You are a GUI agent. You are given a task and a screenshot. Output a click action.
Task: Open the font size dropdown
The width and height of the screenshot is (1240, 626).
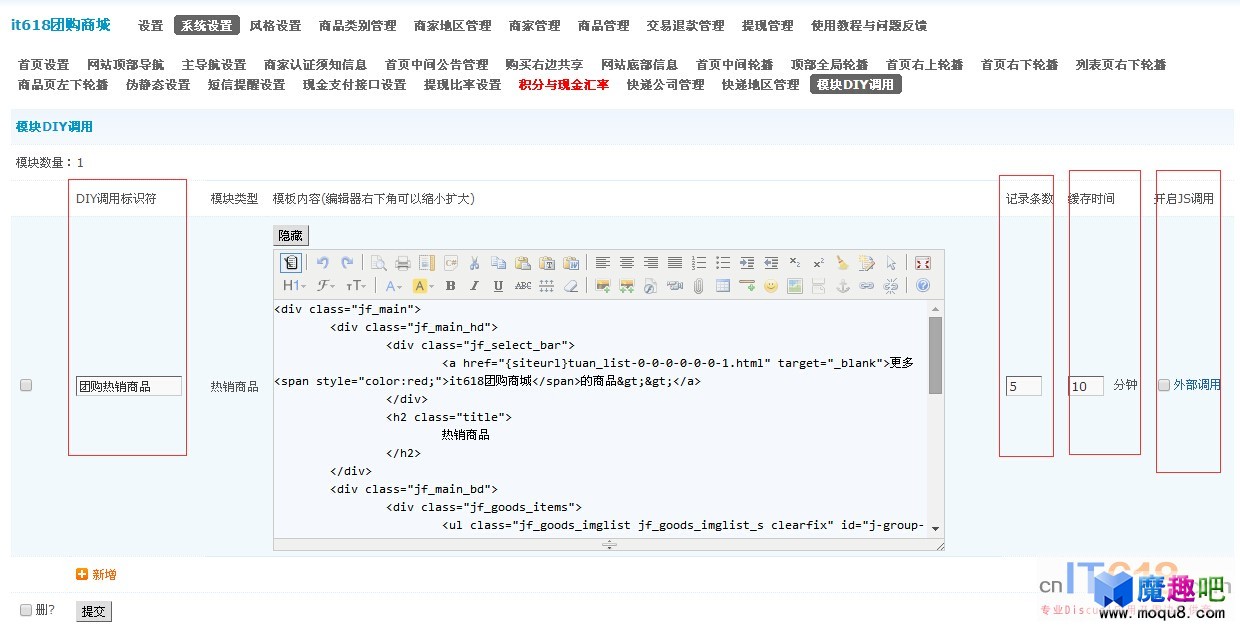point(356,286)
